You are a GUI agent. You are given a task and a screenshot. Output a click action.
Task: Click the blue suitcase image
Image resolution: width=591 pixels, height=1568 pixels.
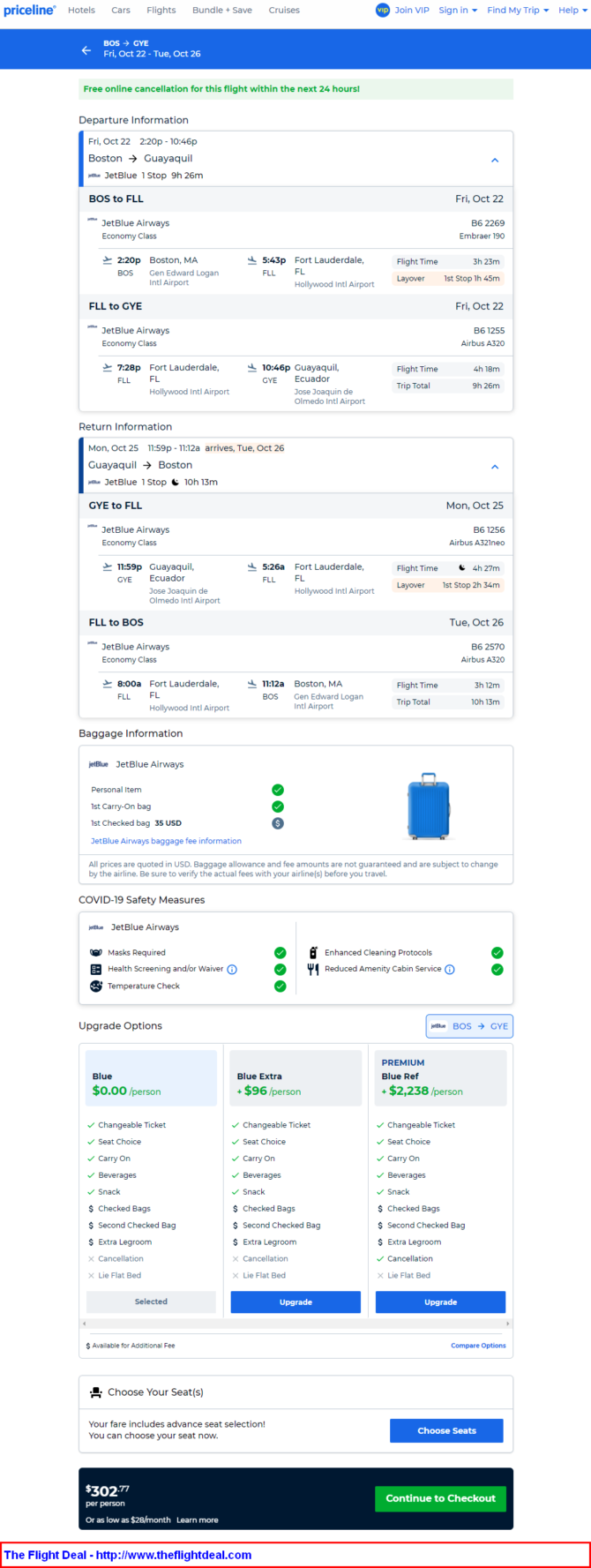point(429,807)
